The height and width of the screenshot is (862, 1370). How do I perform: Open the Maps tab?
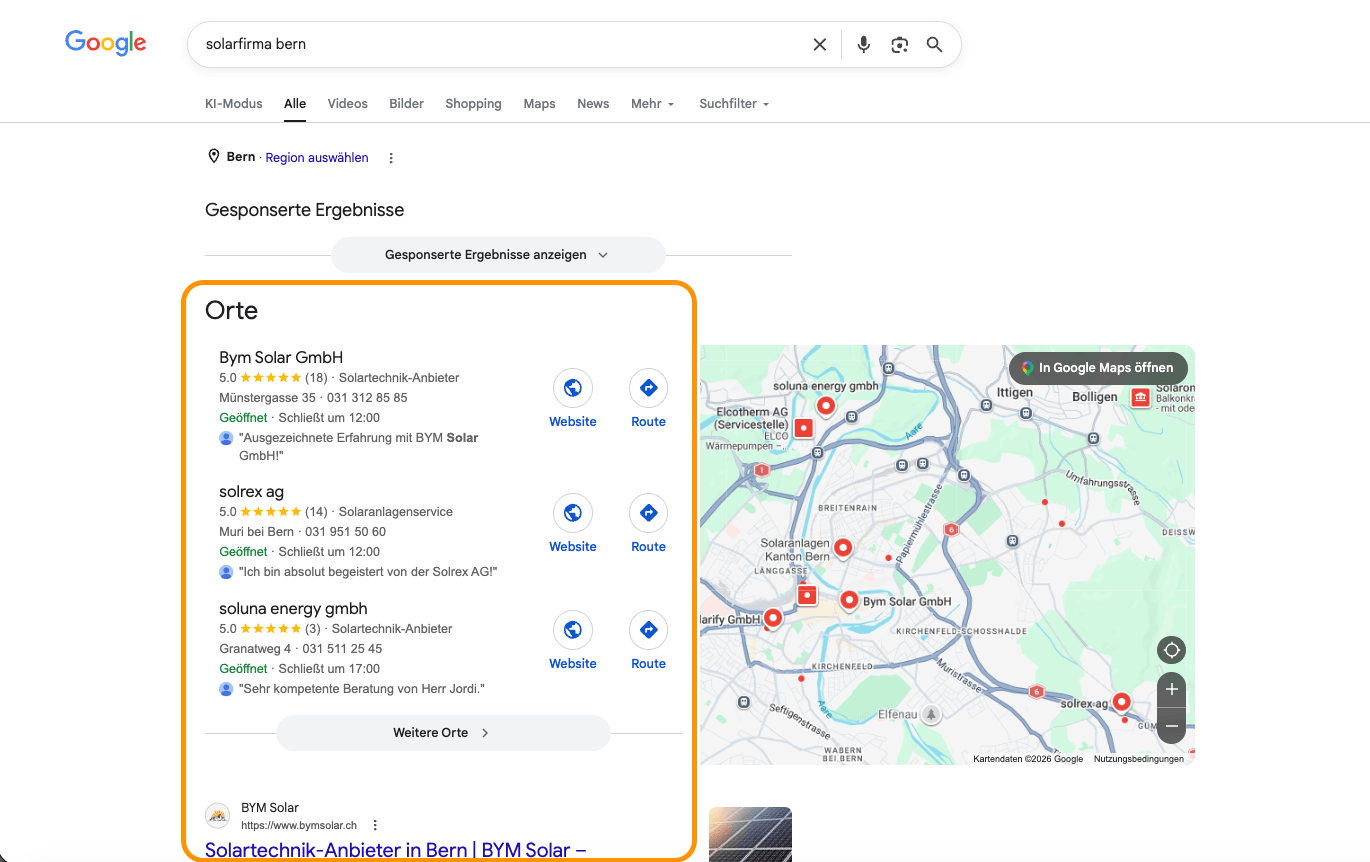tap(539, 104)
